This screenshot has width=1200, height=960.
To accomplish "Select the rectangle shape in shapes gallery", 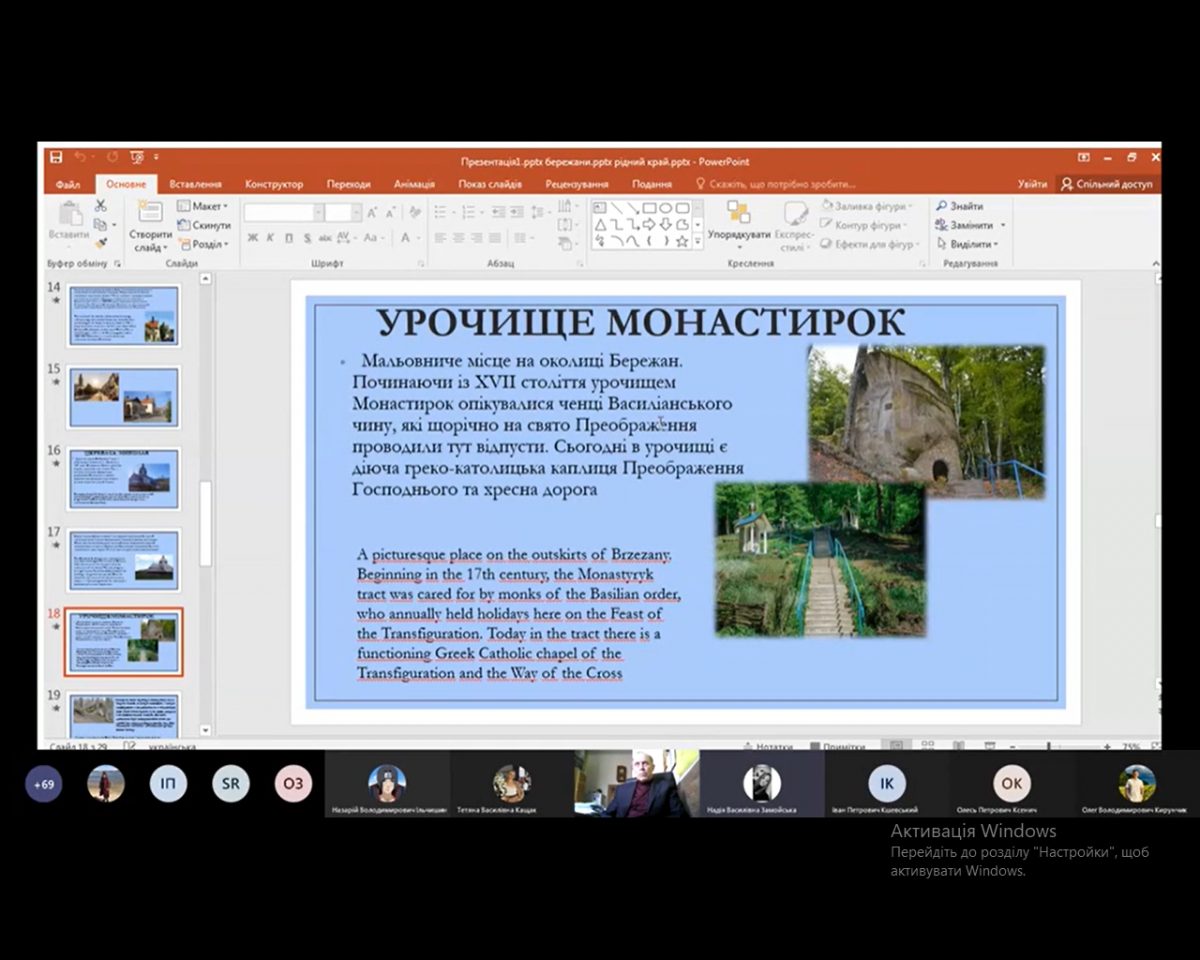I will pyautogui.click(x=649, y=208).
